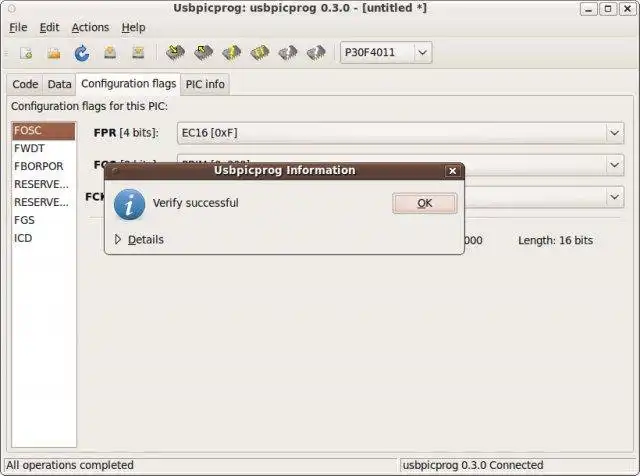Select the Configuration flags tab

pos(129,84)
